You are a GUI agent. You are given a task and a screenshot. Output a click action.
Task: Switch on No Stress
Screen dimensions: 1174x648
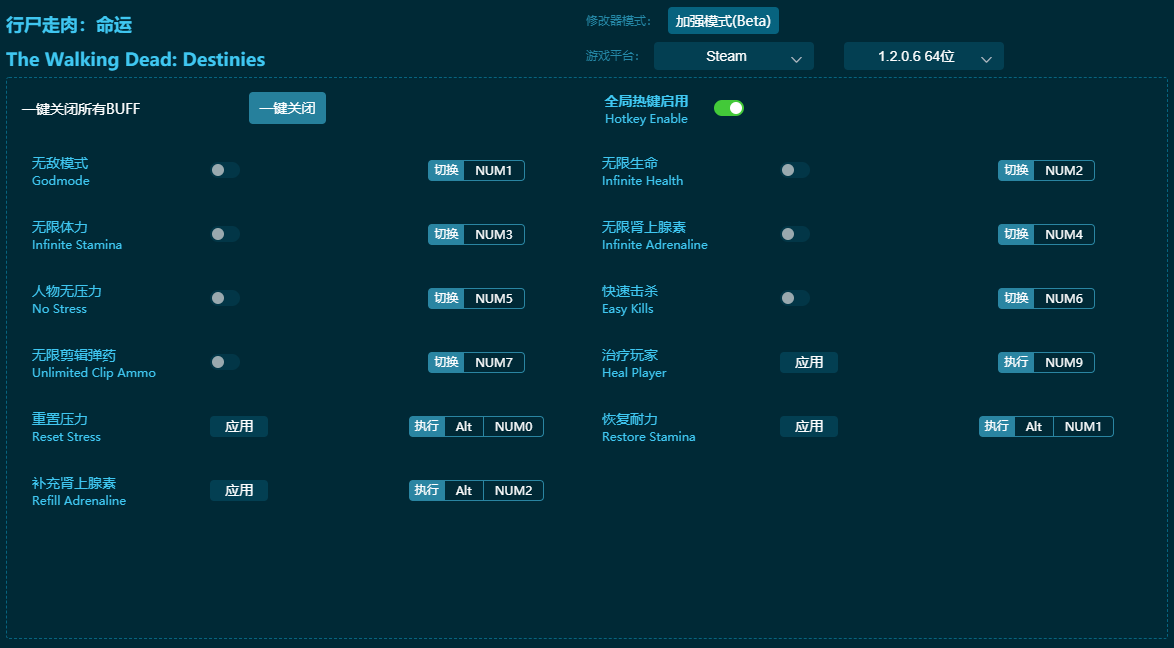pyautogui.click(x=224, y=298)
